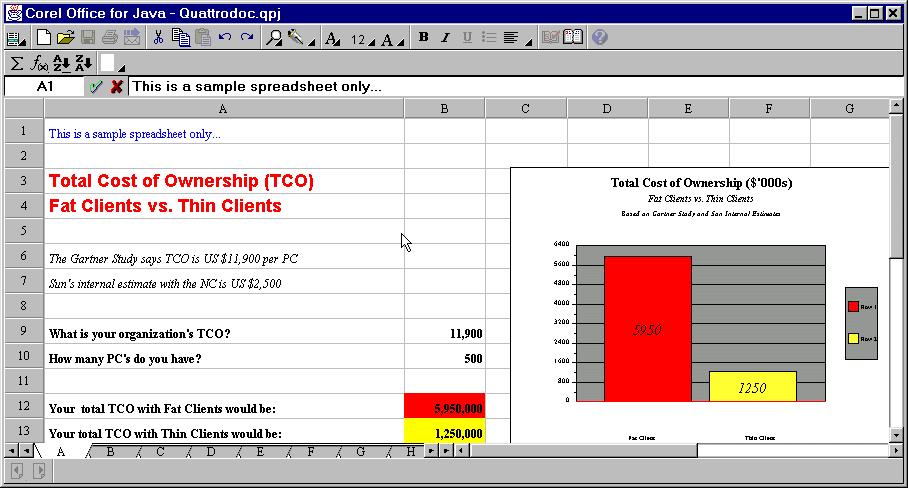Viewport: 908px width, 488px height.
Task: Select column B header
Action: (x=444, y=109)
